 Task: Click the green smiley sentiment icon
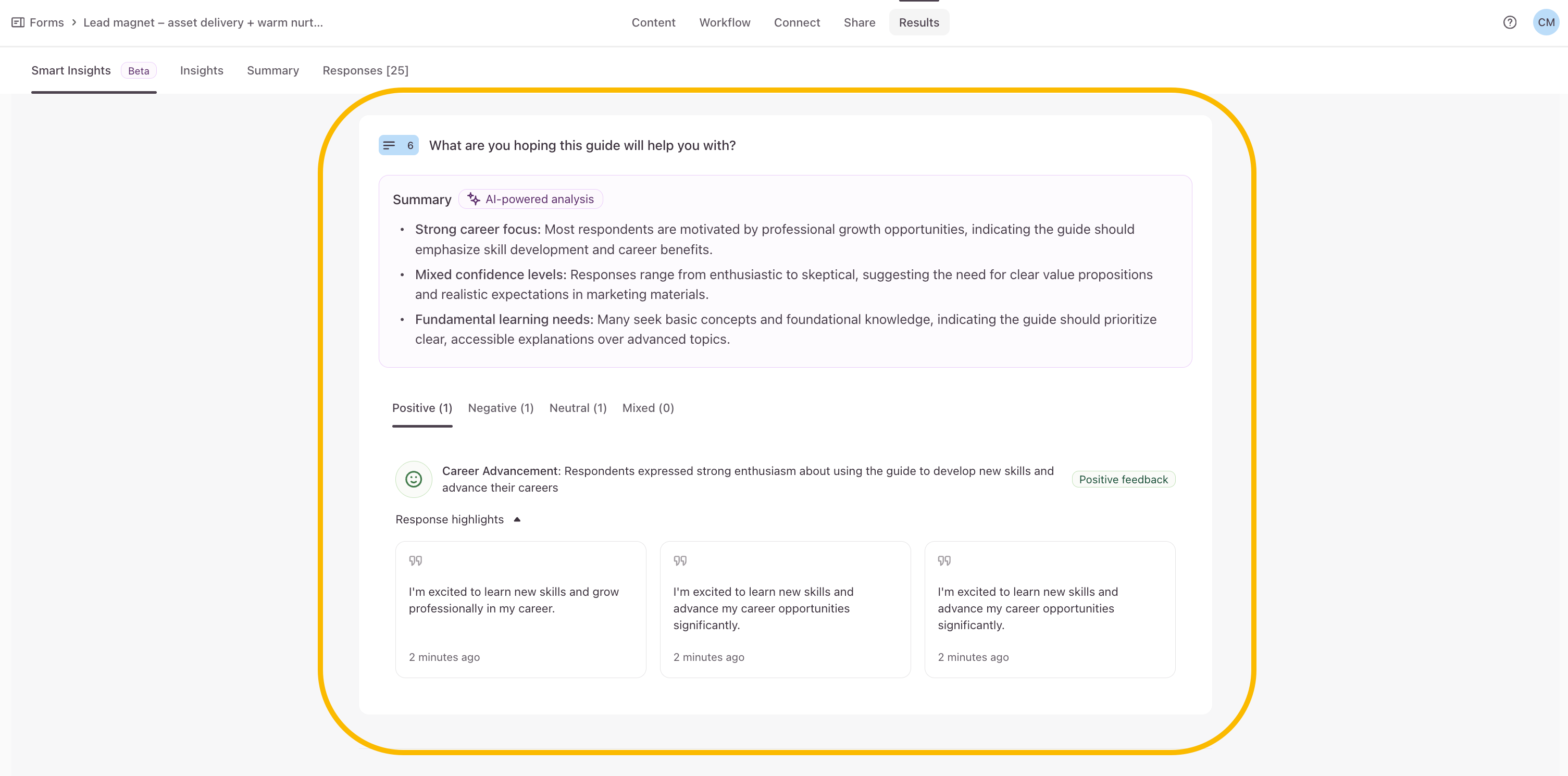coord(413,479)
